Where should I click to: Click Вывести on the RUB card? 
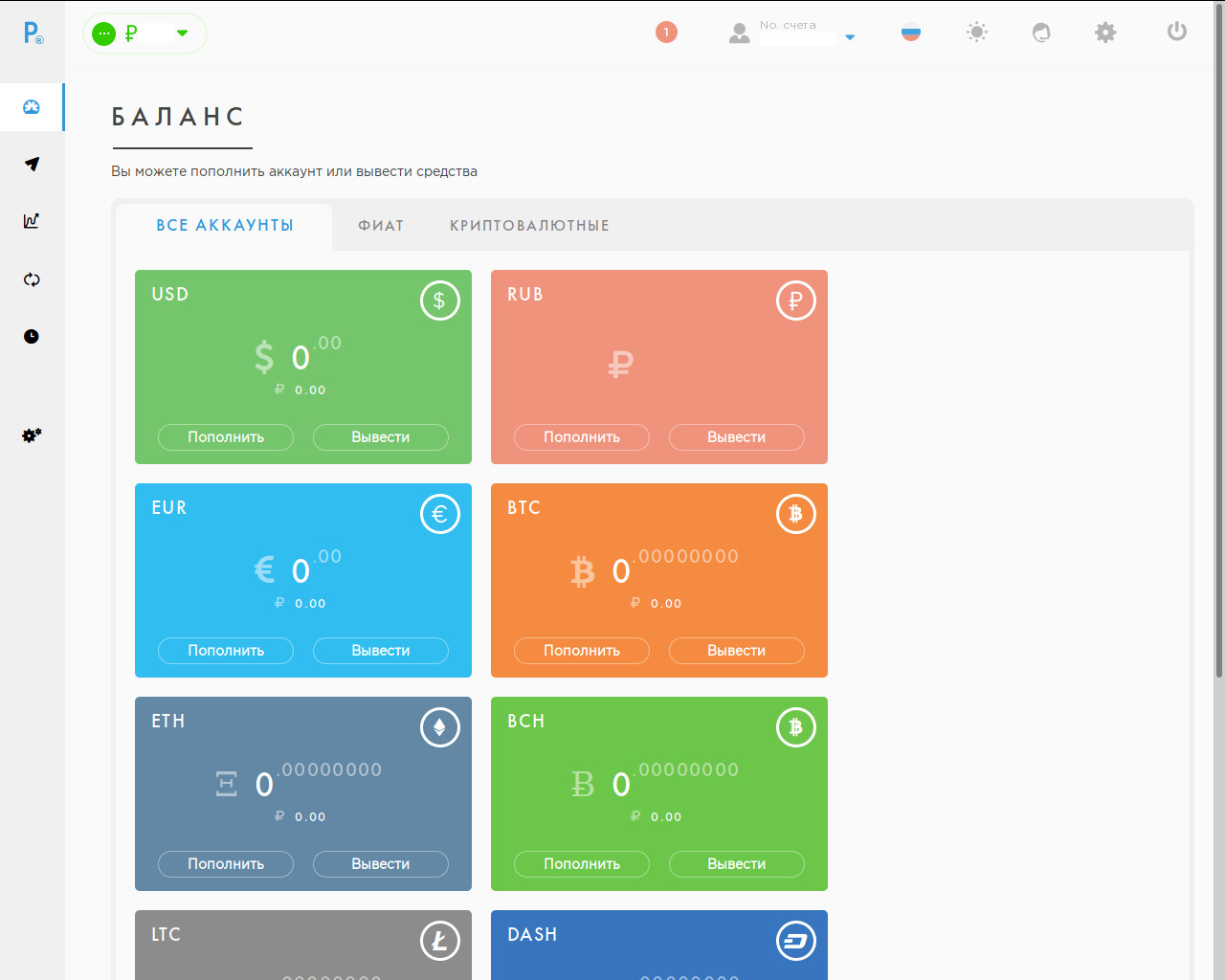point(737,437)
